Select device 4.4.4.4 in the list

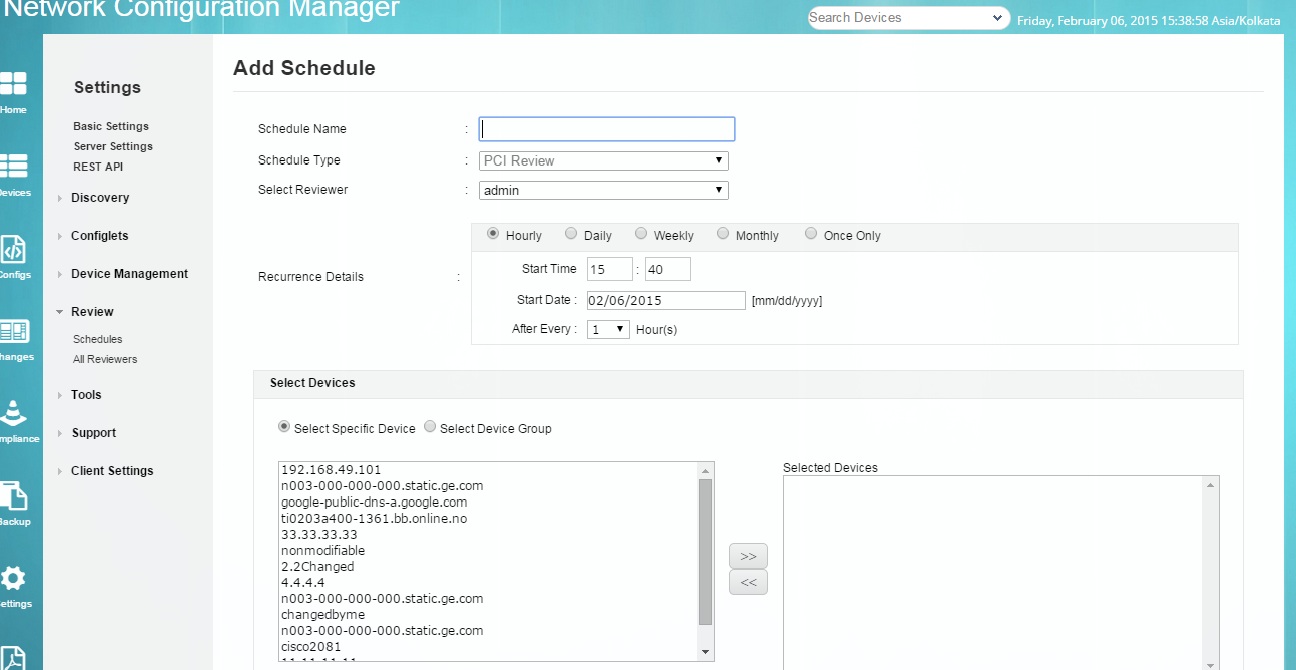pyautogui.click(x=302, y=582)
